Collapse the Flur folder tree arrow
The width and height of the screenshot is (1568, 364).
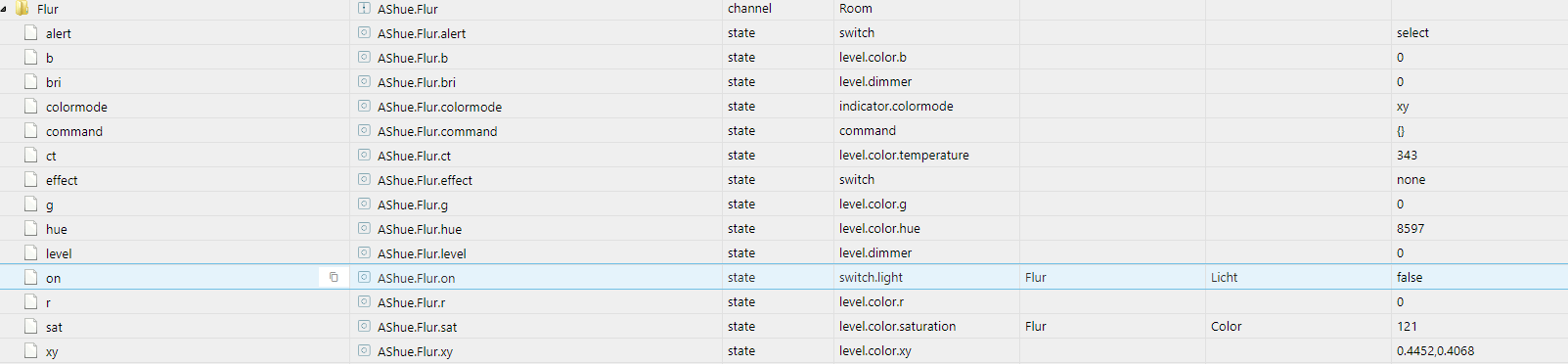click(4, 9)
